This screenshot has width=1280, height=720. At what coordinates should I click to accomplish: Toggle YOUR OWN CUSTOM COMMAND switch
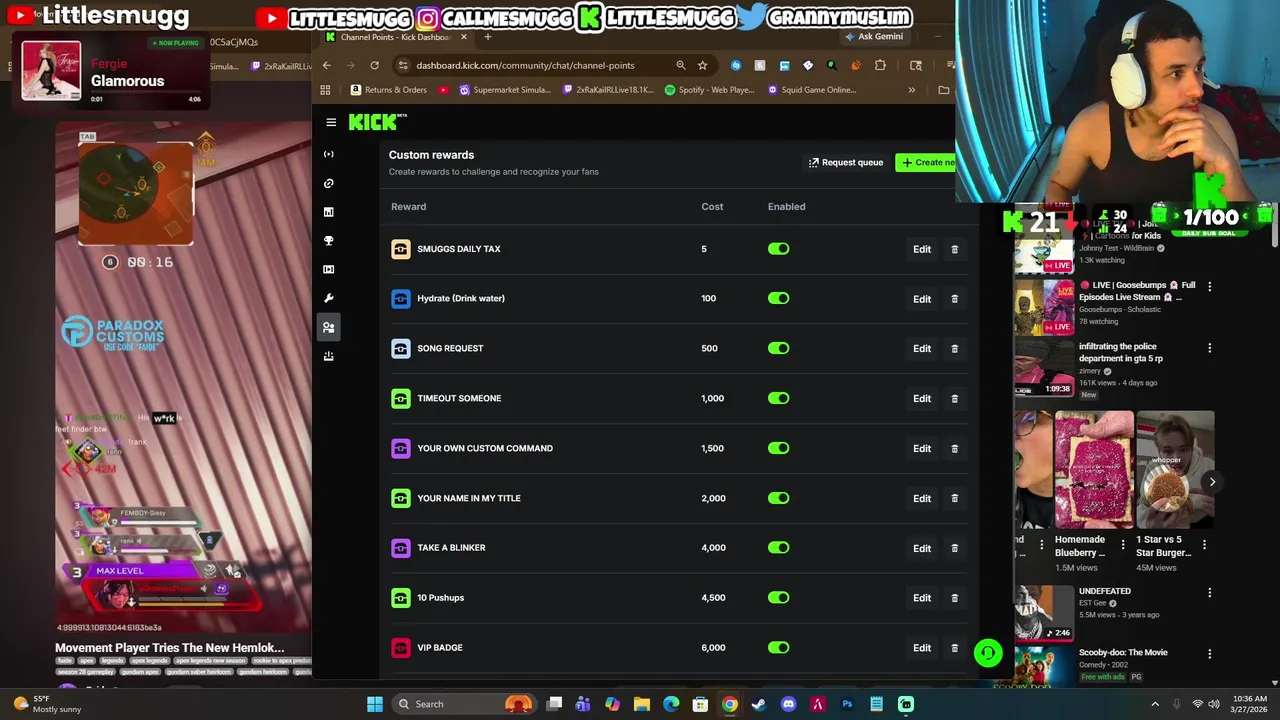pos(778,448)
